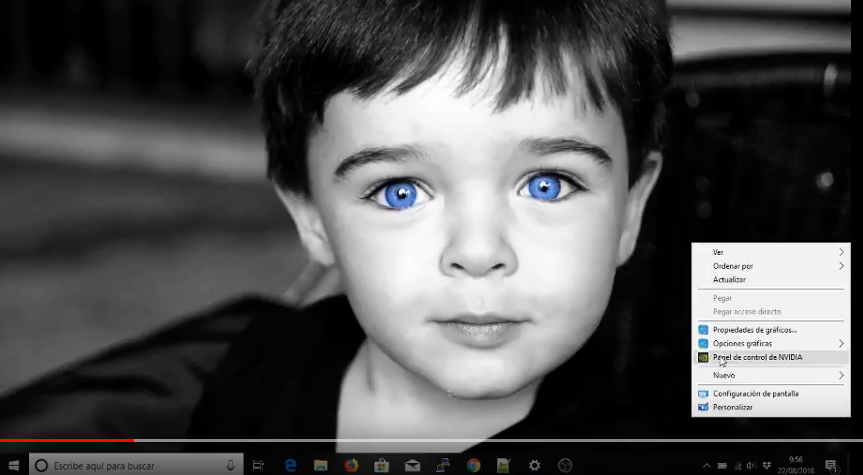863x475 pixels.
Task: Launch Google Chrome from taskbar
Action: click(473, 465)
